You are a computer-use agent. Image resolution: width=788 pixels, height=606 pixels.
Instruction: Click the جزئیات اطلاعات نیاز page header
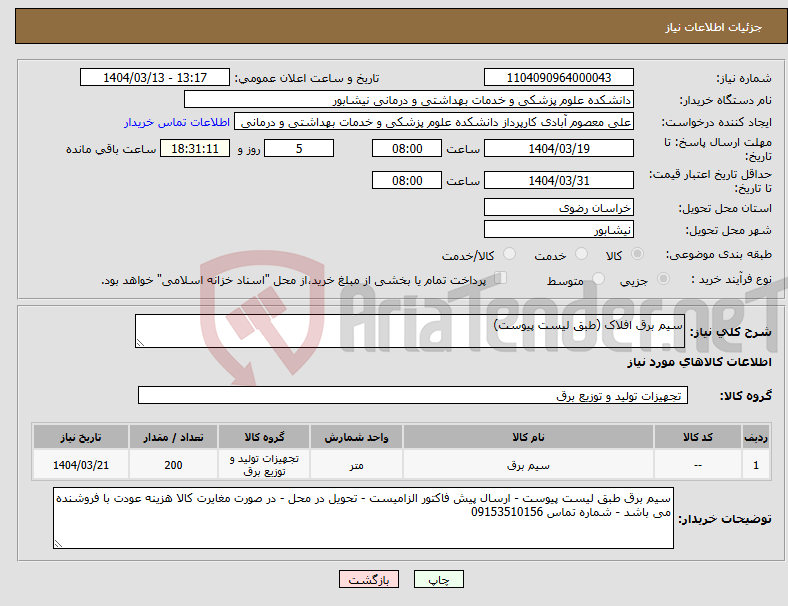point(713,27)
